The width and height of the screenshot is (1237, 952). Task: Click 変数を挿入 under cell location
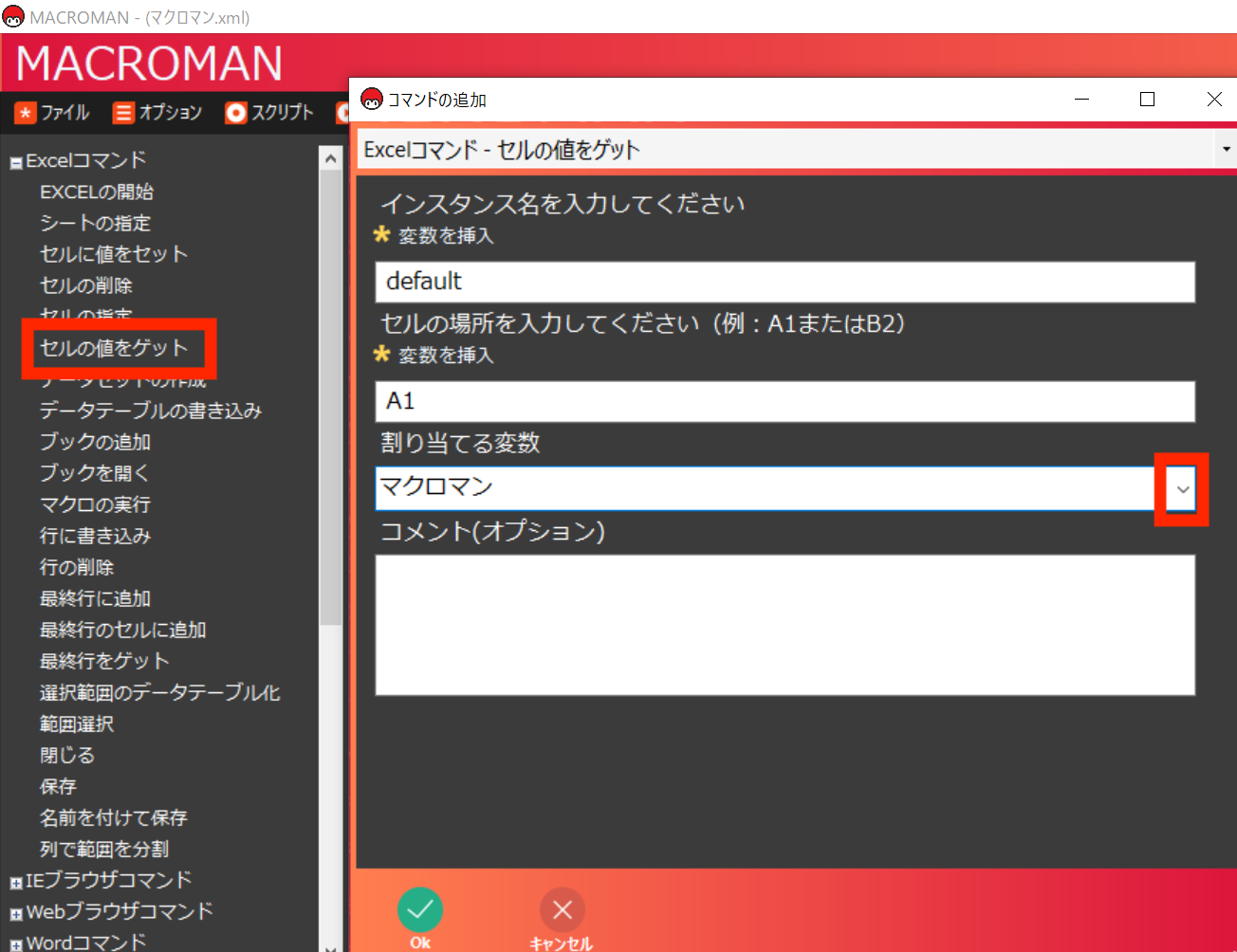pos(446,355)
